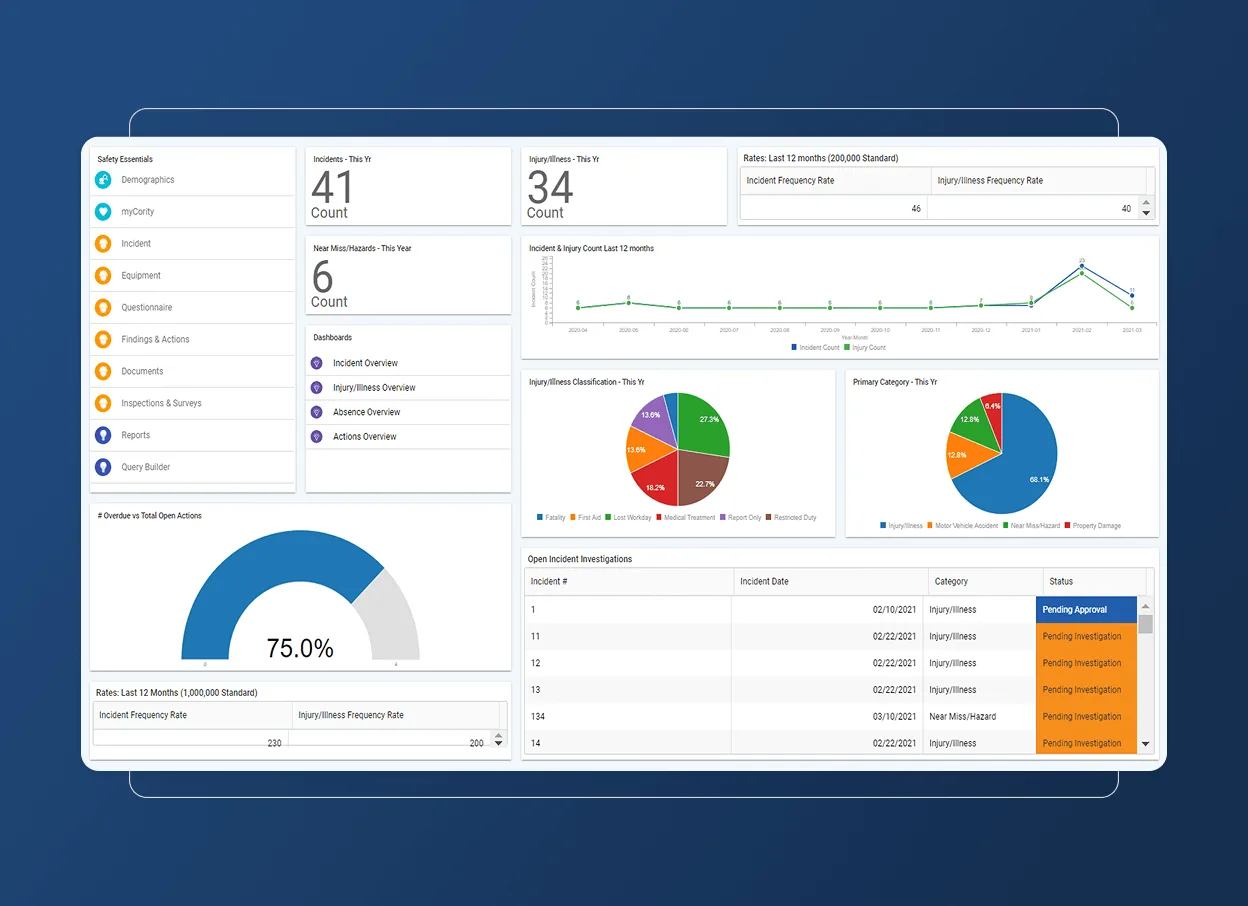The image size is (1248, 906).
Task: Toggle the Incident Count legend entry
Action: point(820,348)
